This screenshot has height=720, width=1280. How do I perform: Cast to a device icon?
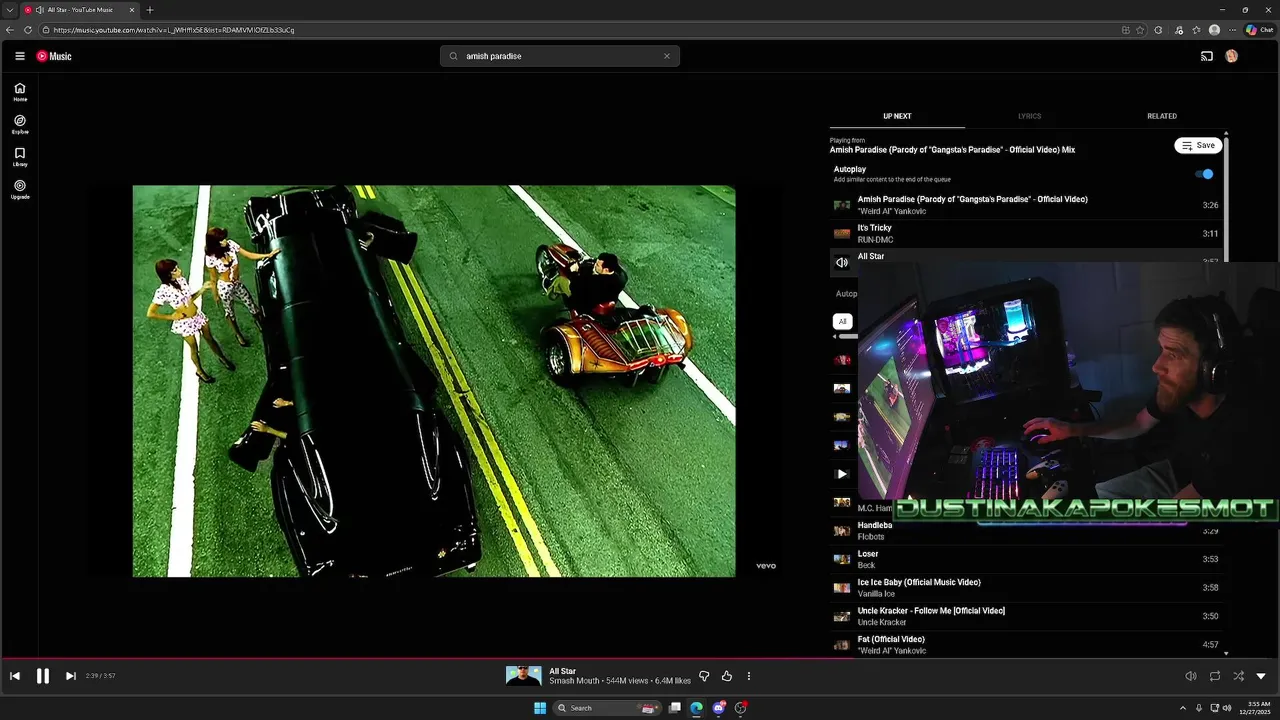tap(1207, 56)
